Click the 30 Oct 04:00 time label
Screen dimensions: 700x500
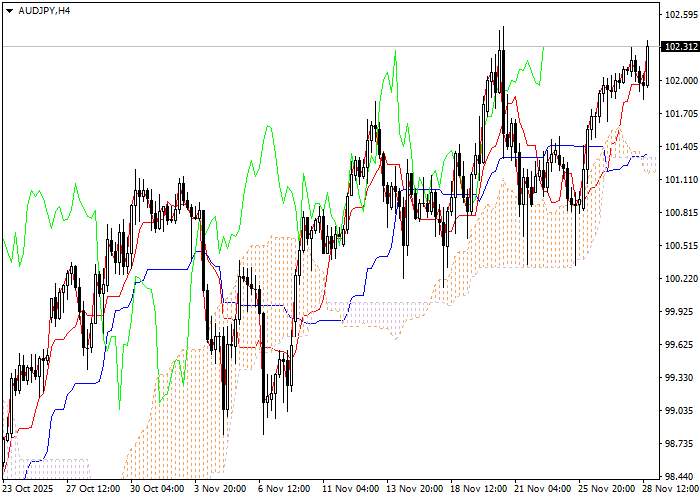(x=157, y=488)
